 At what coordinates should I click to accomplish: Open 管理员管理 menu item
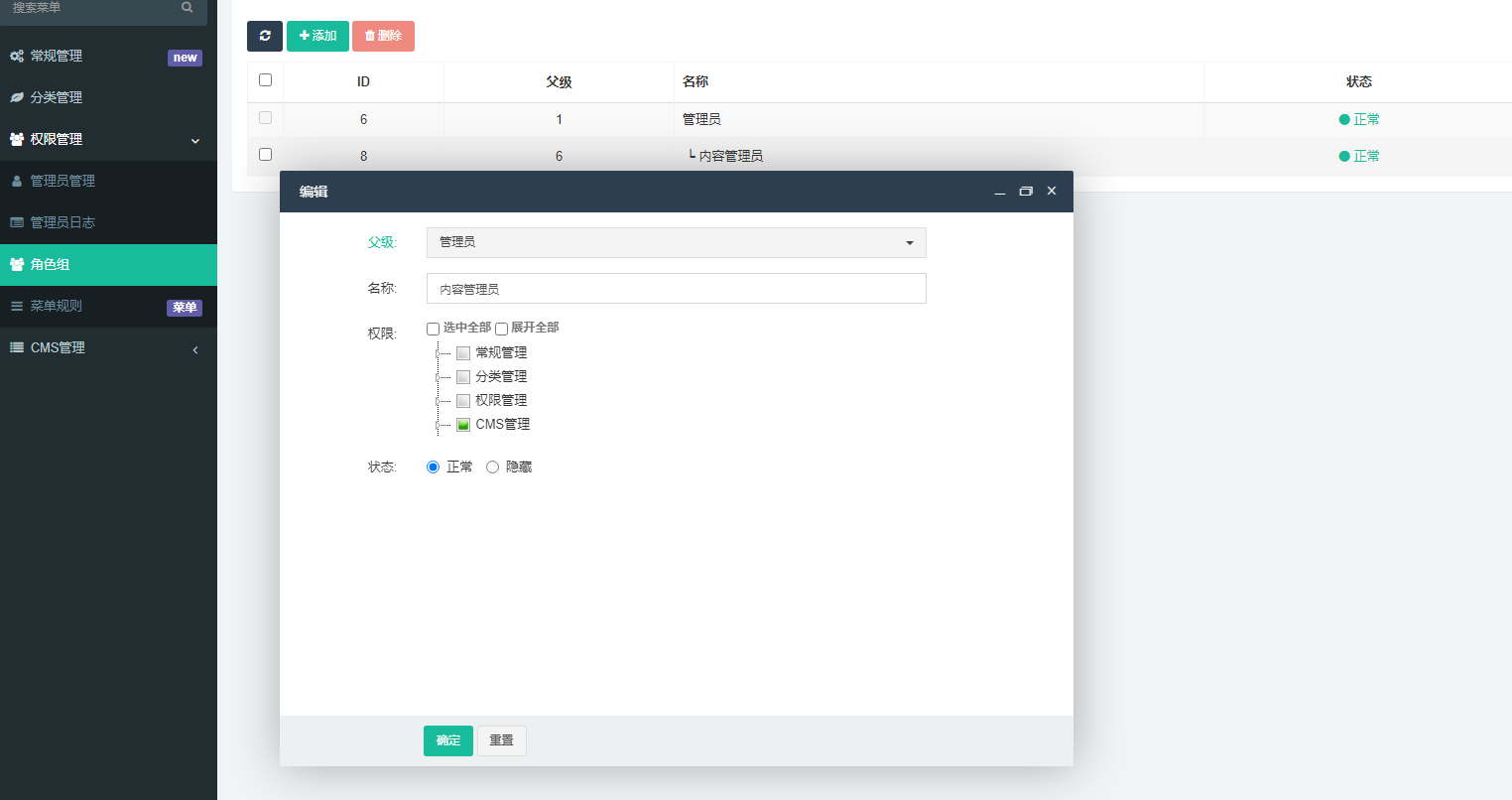pyautogui.click(x=108, y=181)
